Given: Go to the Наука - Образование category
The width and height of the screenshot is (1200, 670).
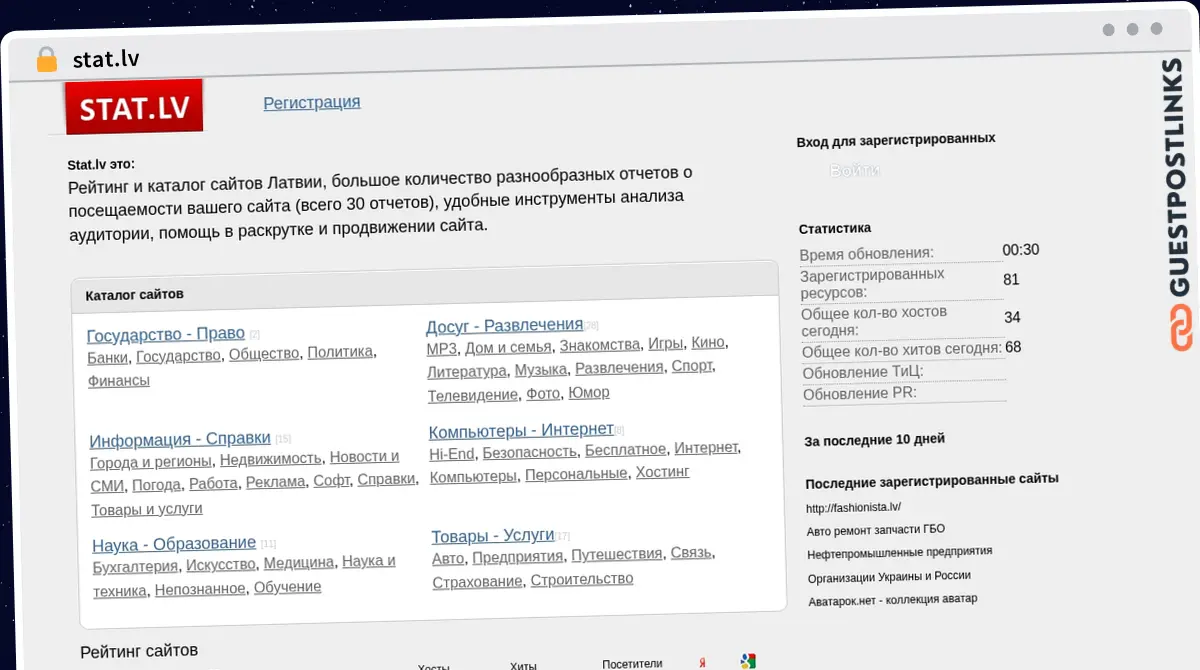Looking at the screenshot, I should click(174, 544).
